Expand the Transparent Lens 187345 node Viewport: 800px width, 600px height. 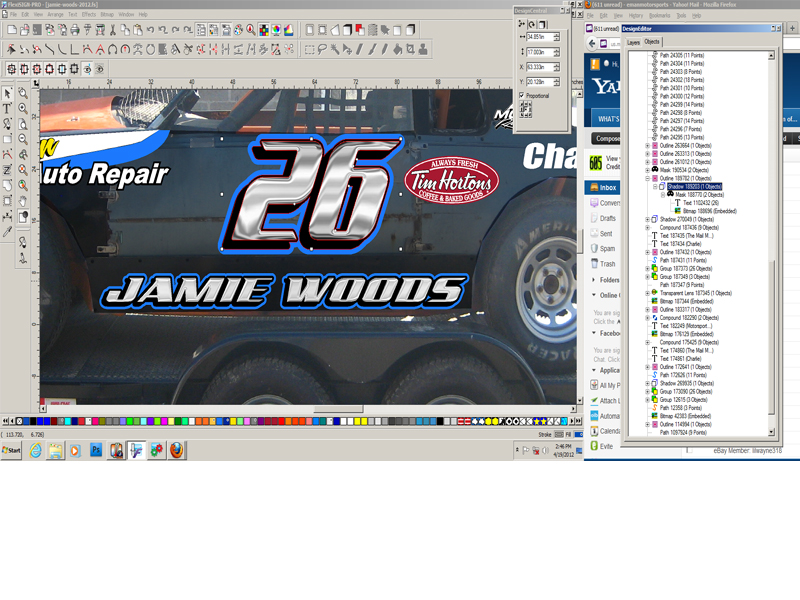coord(647,293)
